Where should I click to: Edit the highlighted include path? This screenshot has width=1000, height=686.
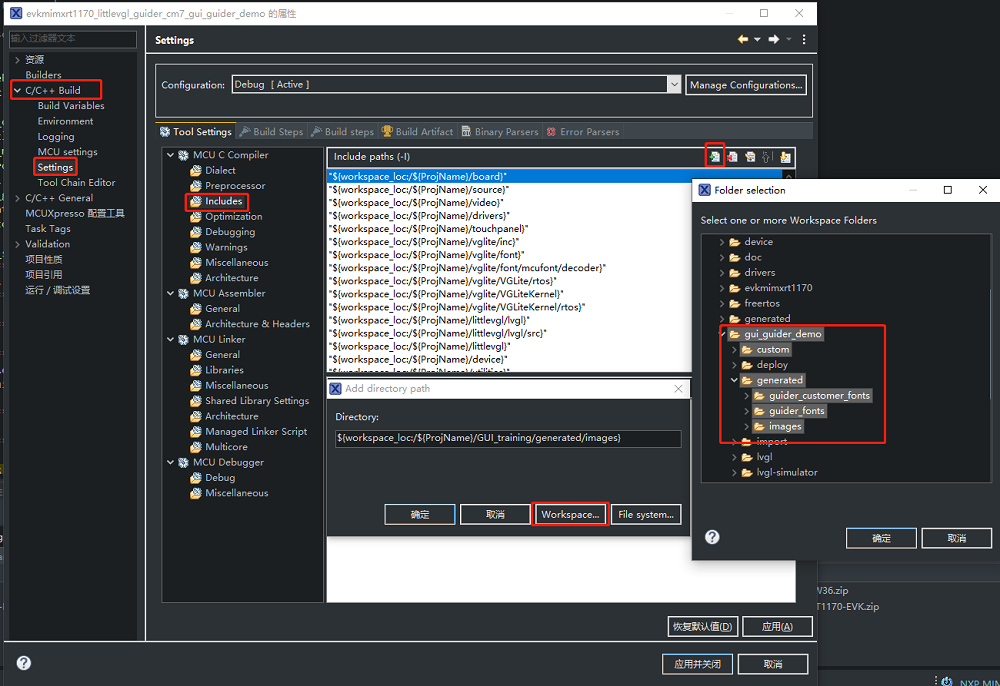click(750, 157)
